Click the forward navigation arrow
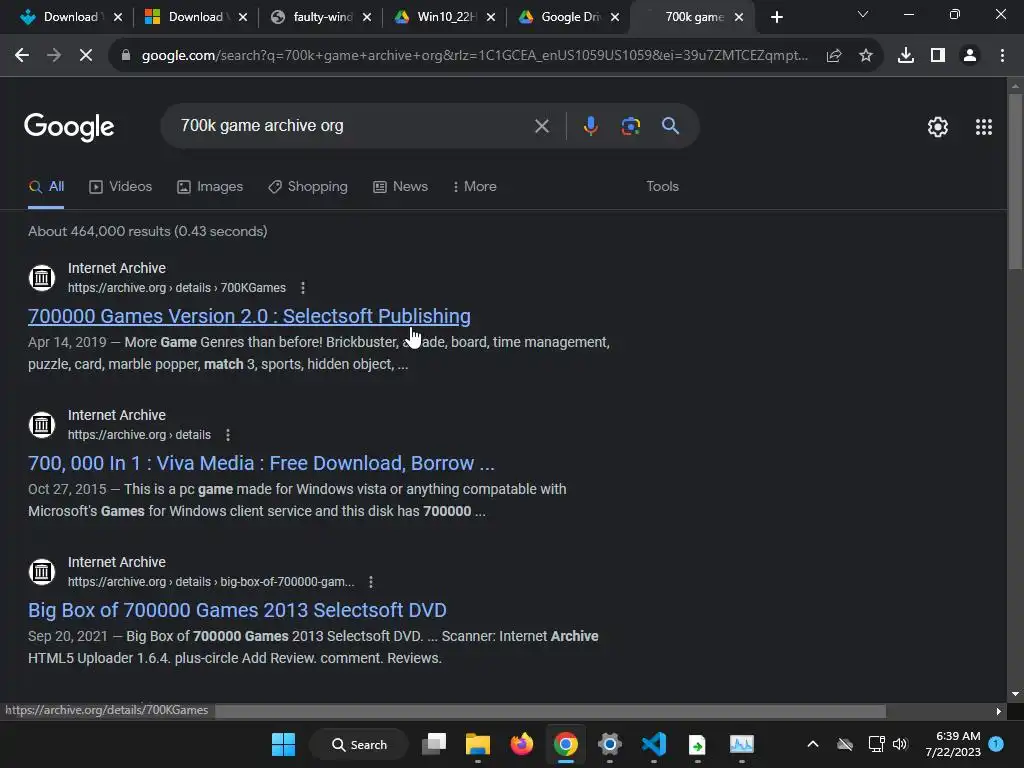 point(54,56)
